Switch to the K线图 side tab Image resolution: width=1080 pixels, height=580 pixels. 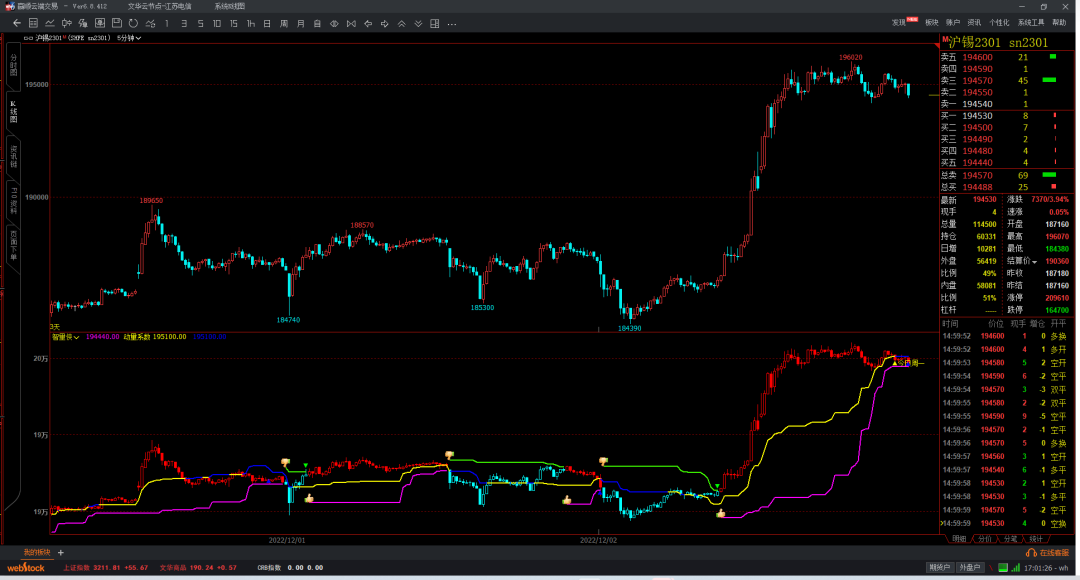point(13,112)
